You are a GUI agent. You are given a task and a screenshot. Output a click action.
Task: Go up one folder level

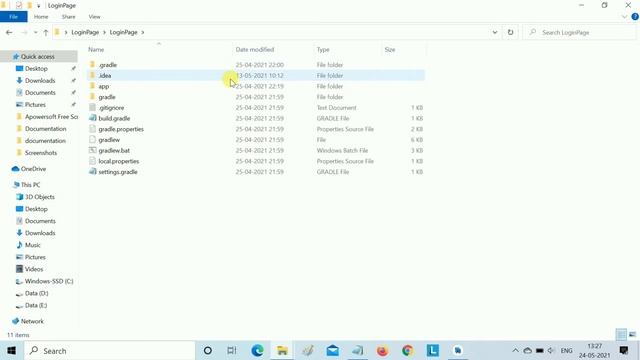(46, 32)
